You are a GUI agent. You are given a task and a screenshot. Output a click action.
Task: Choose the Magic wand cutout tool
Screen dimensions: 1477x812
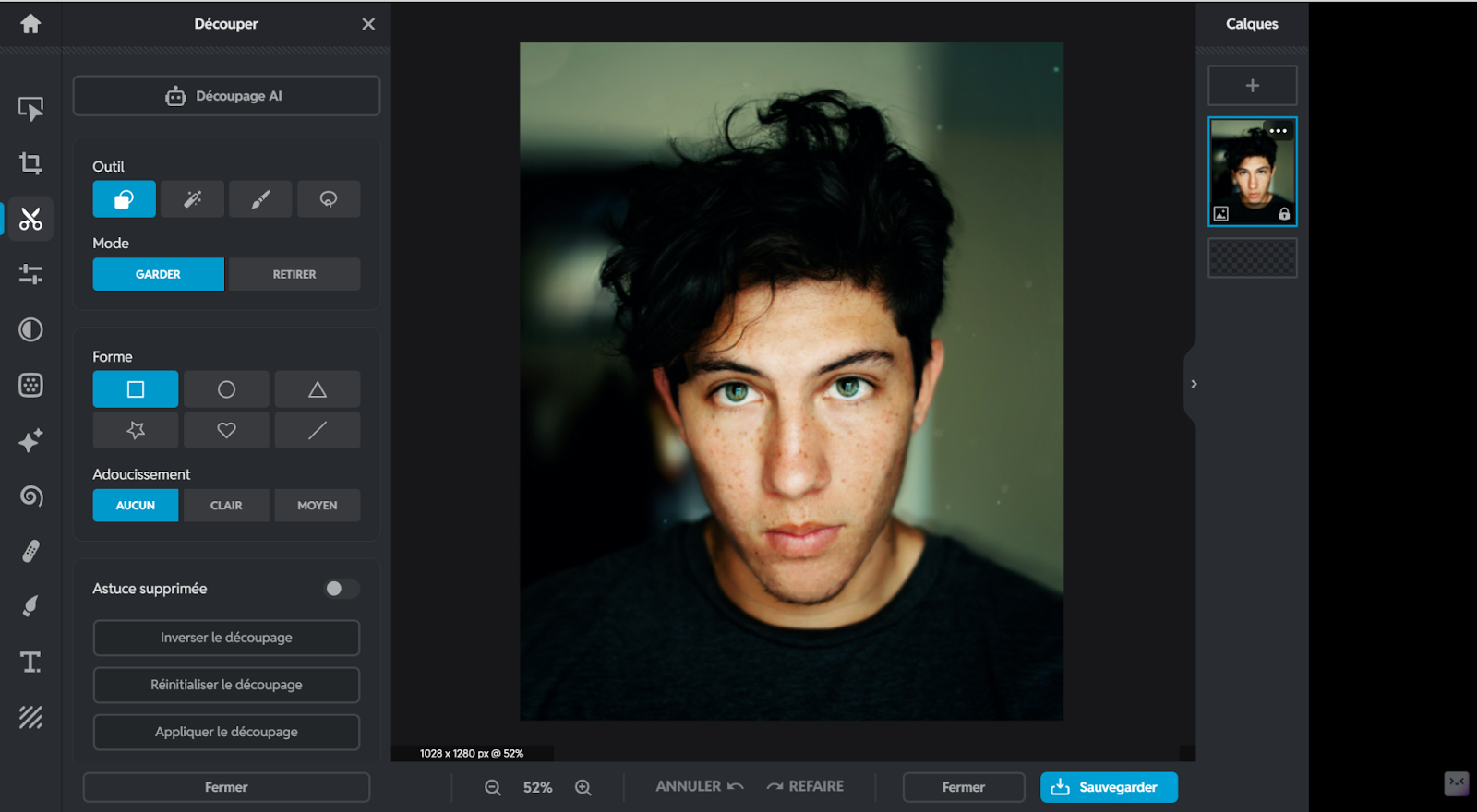[x=192, y=199]
